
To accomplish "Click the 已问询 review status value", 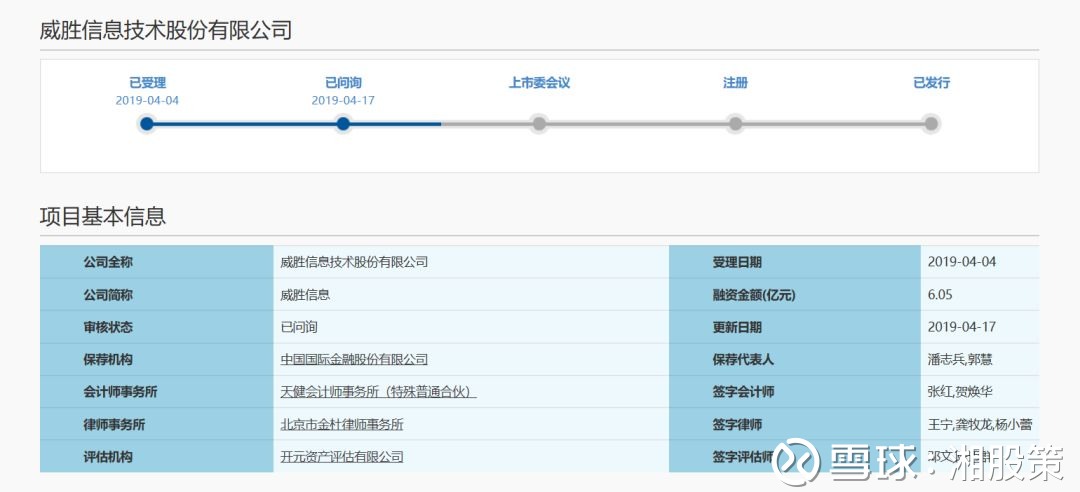I will coord(299,327).
